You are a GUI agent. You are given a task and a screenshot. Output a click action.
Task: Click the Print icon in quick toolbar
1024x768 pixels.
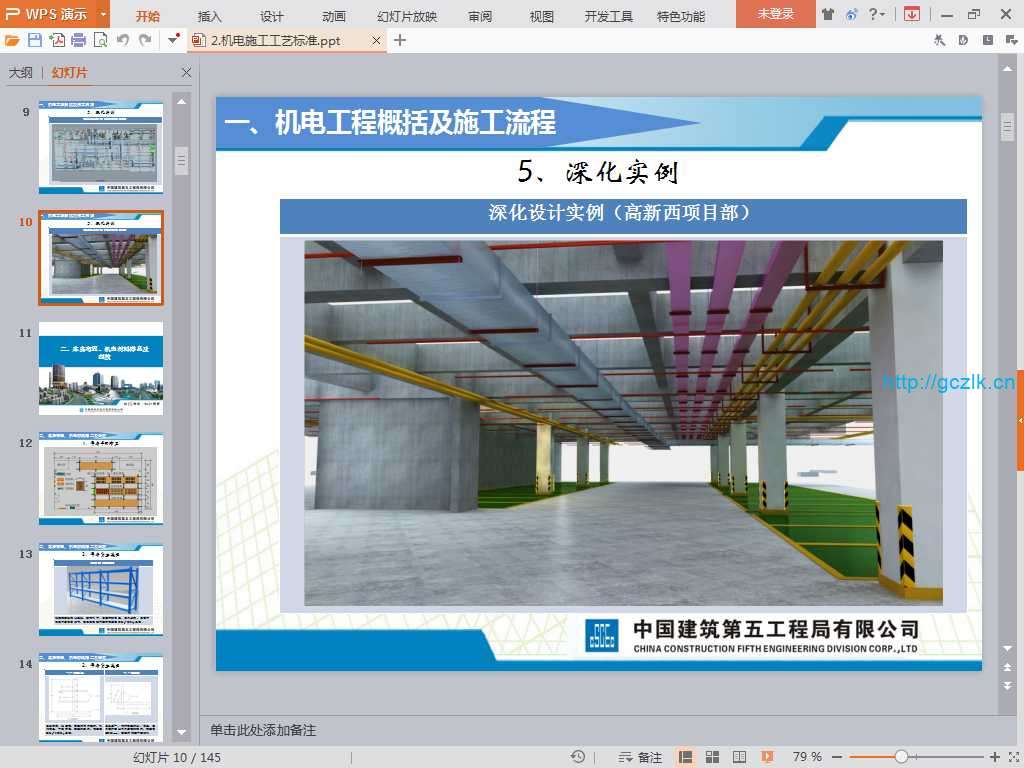click(x=79, y=40)
